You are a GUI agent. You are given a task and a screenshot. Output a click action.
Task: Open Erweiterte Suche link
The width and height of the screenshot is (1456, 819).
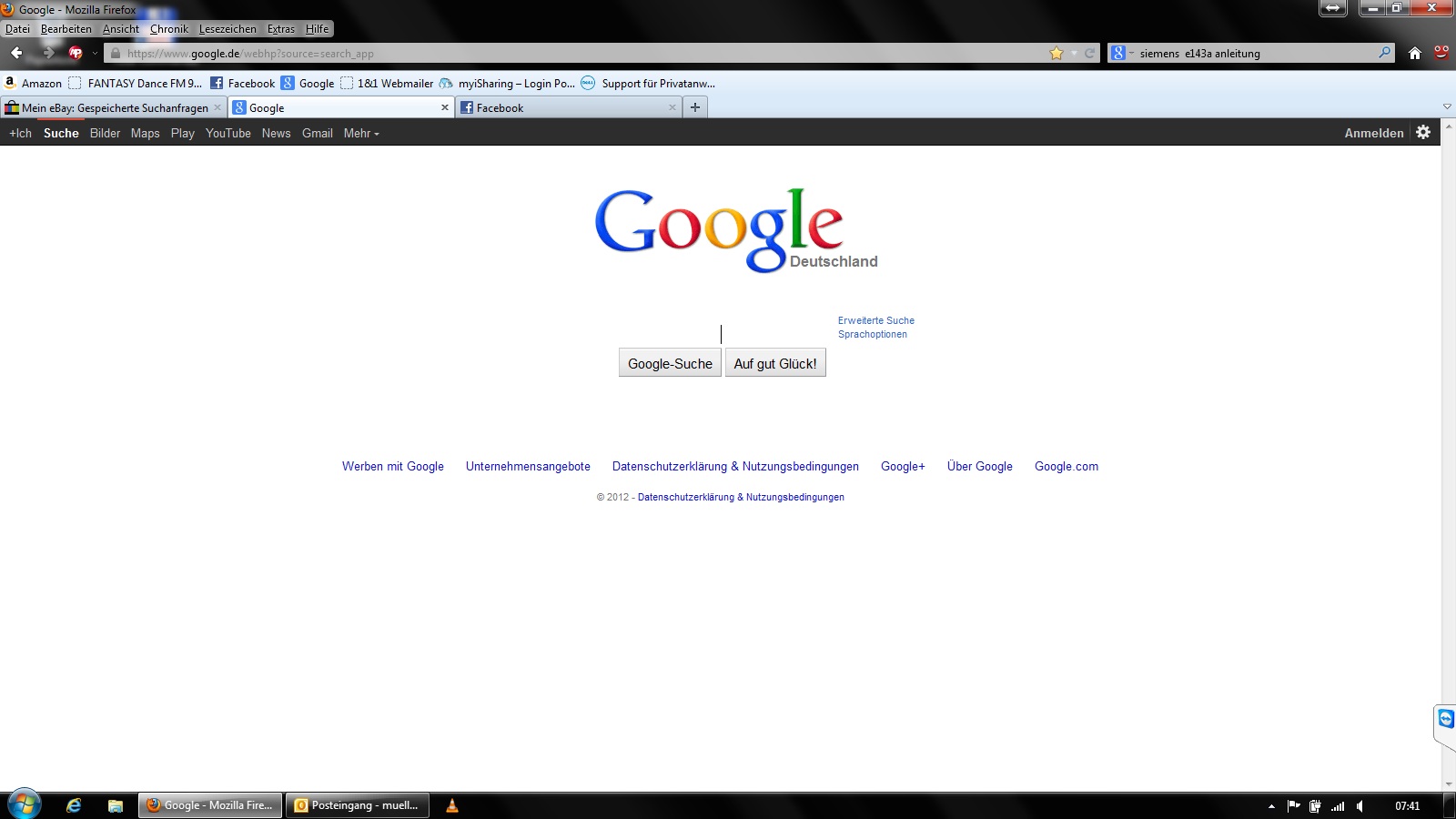(876, 320)
